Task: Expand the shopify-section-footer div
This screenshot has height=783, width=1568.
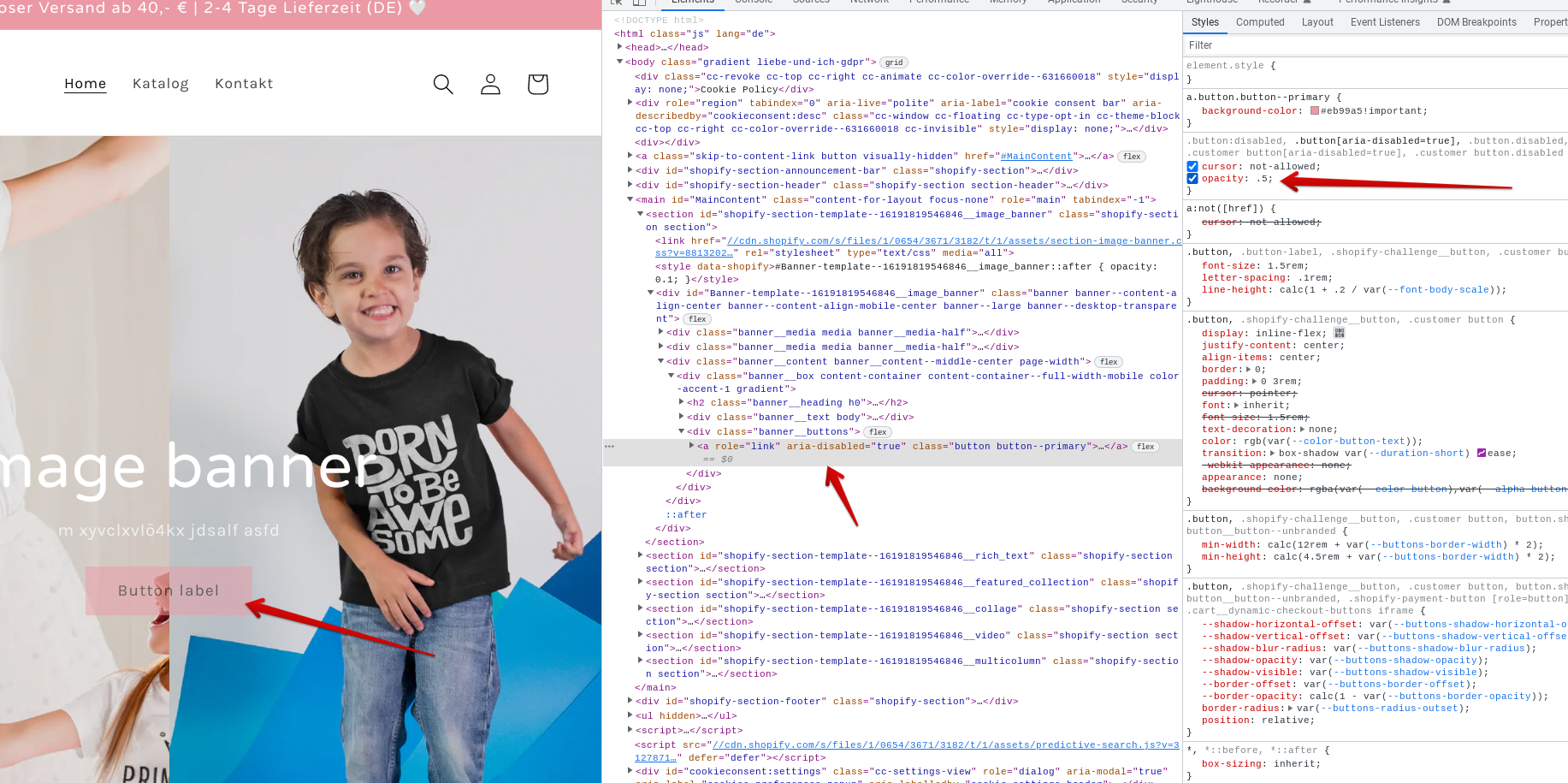Action: pos(630,701)
